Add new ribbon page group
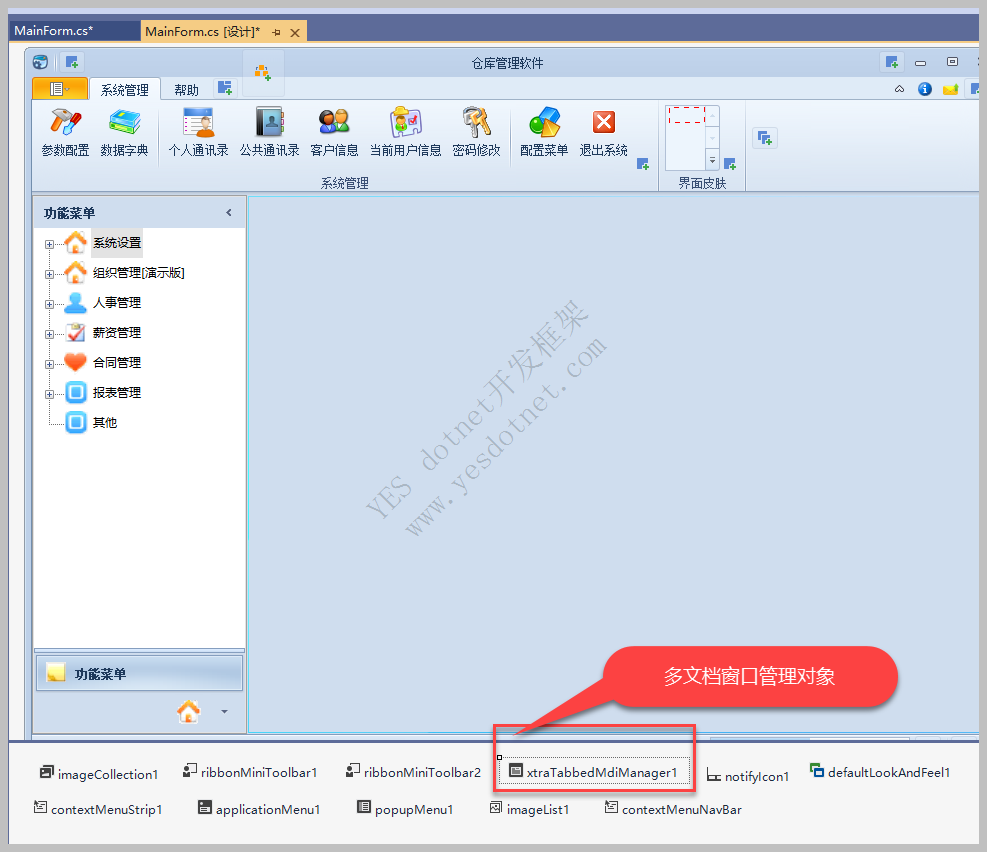The image size is (987, 852). (x=765, y=138)
